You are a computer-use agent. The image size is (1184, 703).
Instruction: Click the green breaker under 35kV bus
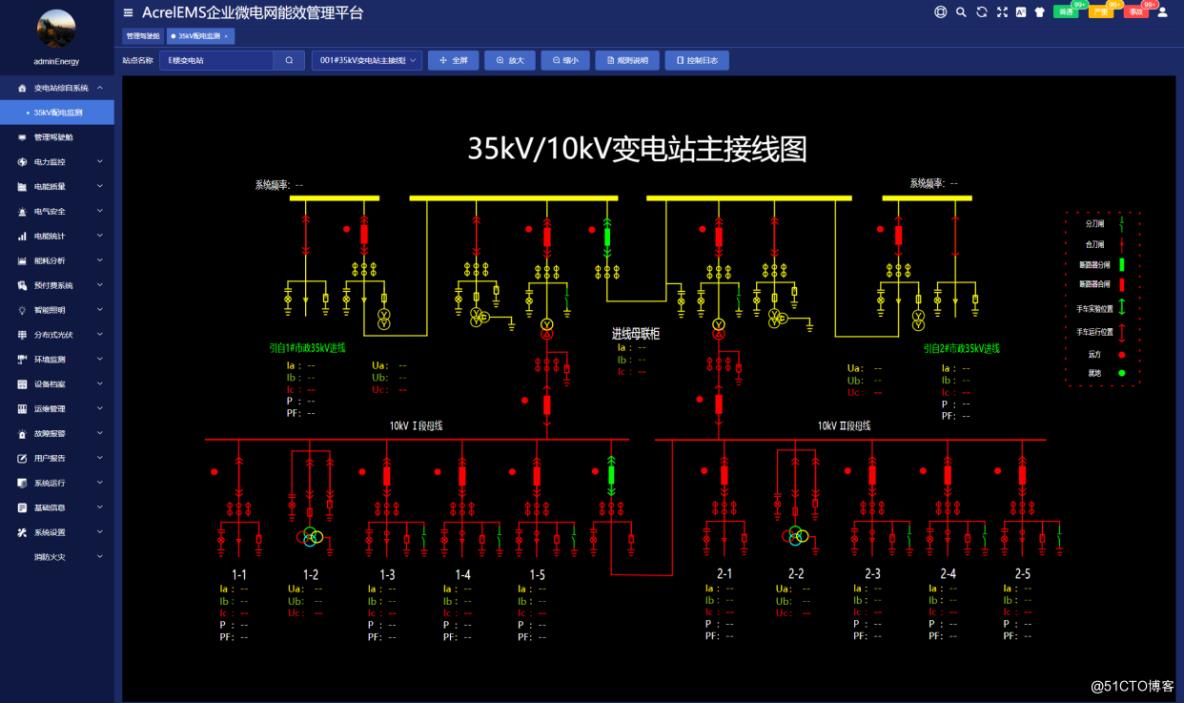coord(607,237)
